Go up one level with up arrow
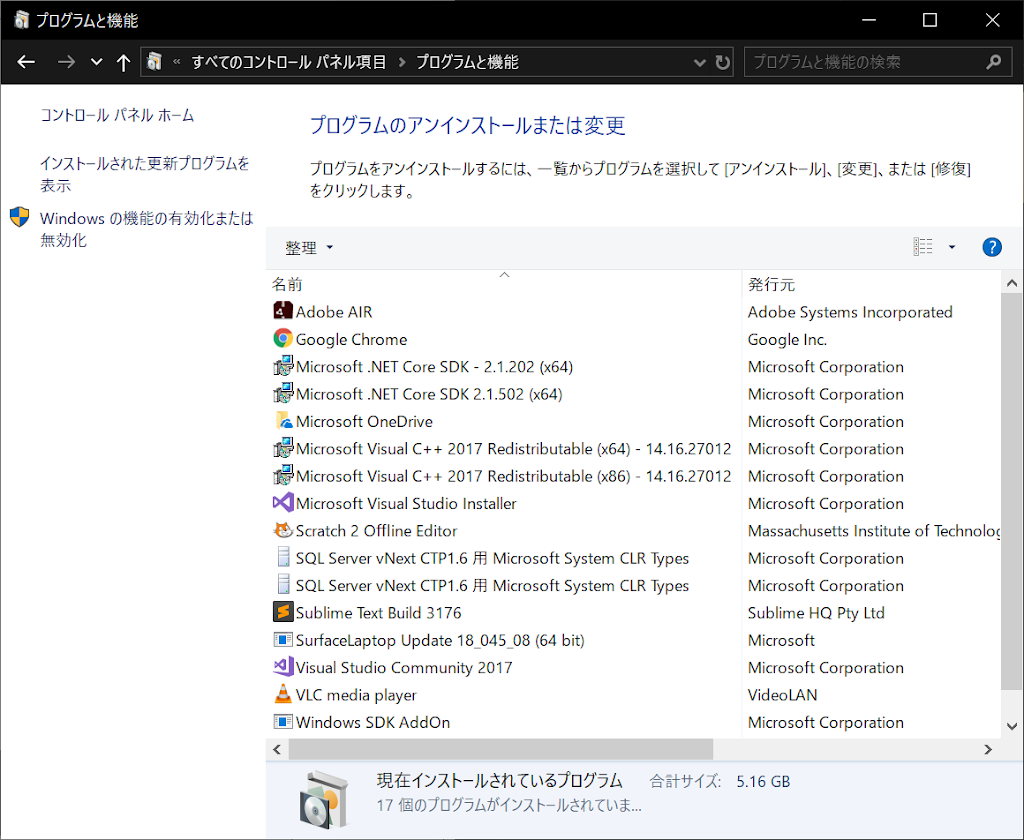This screenshot has width=1024, height=840. click(x=123, y=62)
